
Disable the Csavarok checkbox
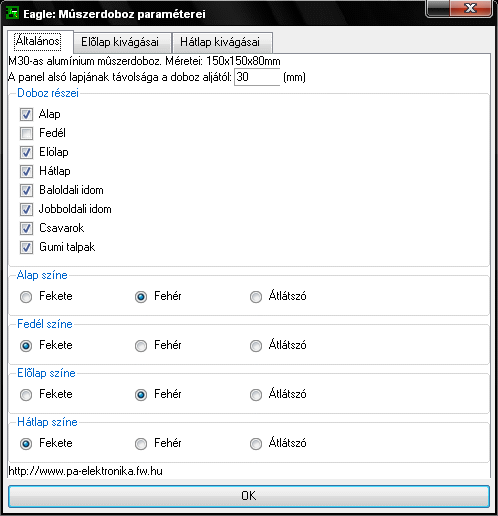26,228
